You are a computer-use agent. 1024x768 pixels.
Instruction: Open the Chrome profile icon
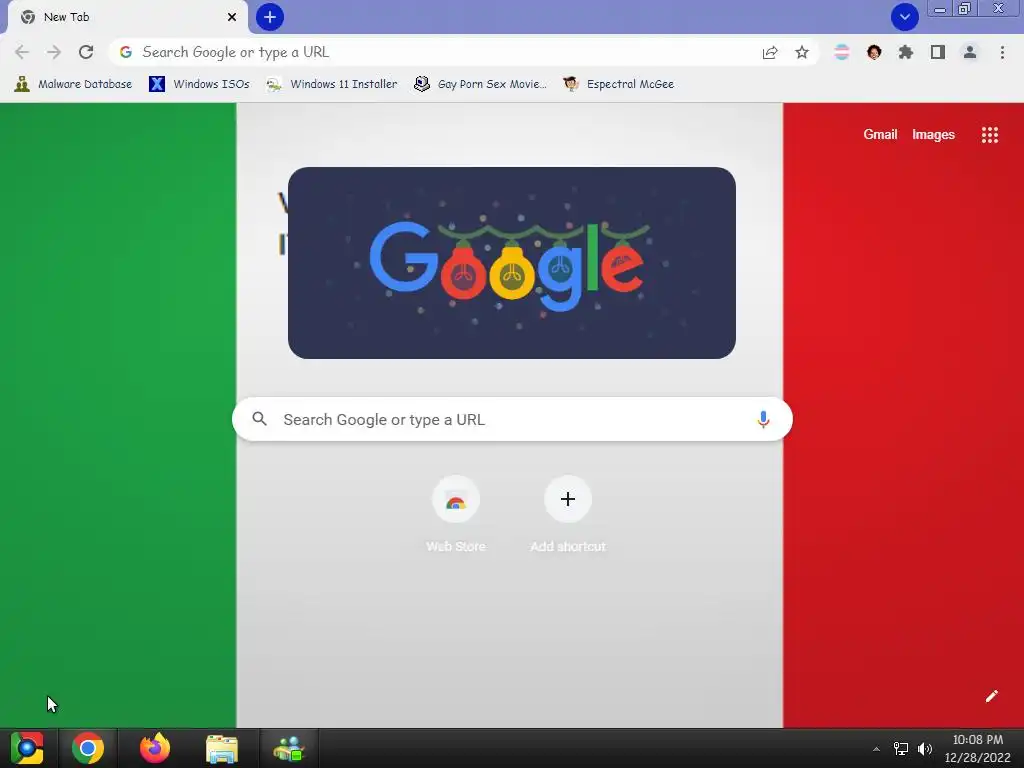pos(970,52)
